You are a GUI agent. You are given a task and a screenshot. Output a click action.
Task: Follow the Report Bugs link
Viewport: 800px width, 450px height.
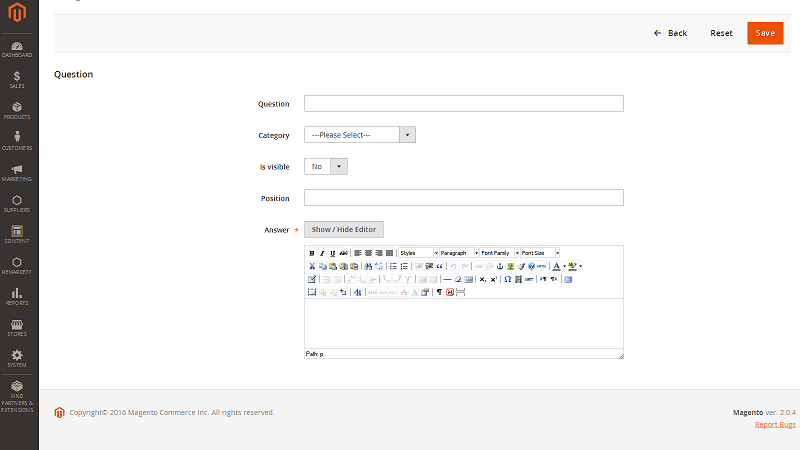775,425
